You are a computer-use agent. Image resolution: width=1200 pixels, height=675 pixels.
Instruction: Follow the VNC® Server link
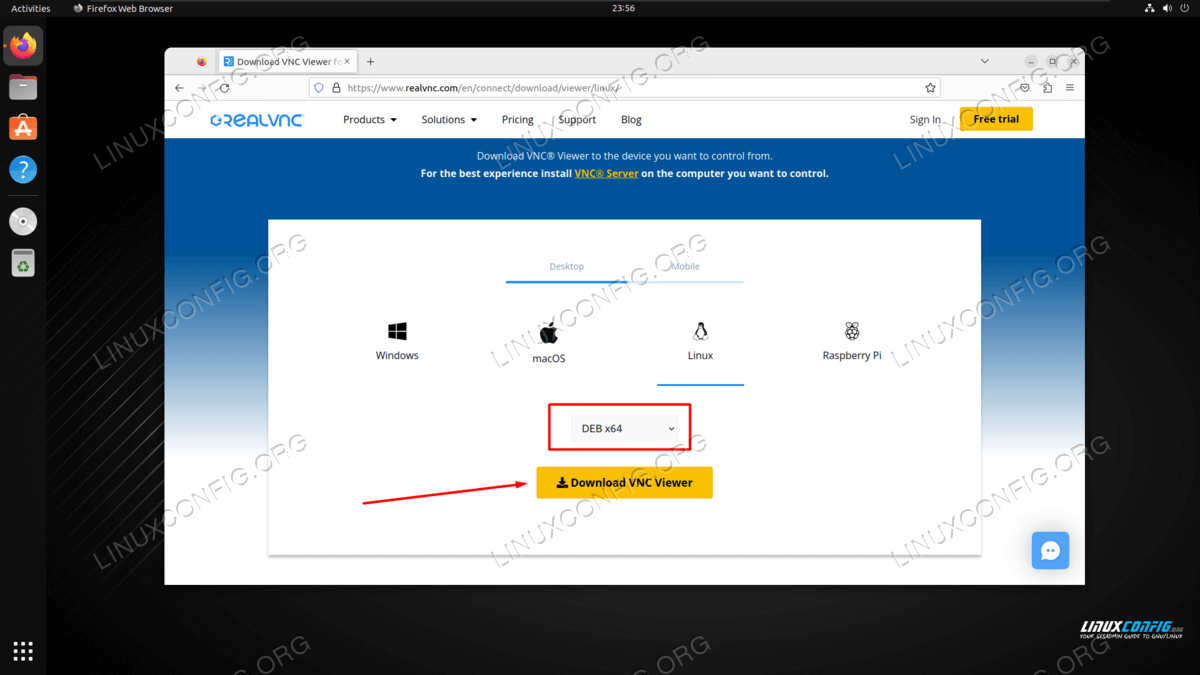[x=606, y=173]
